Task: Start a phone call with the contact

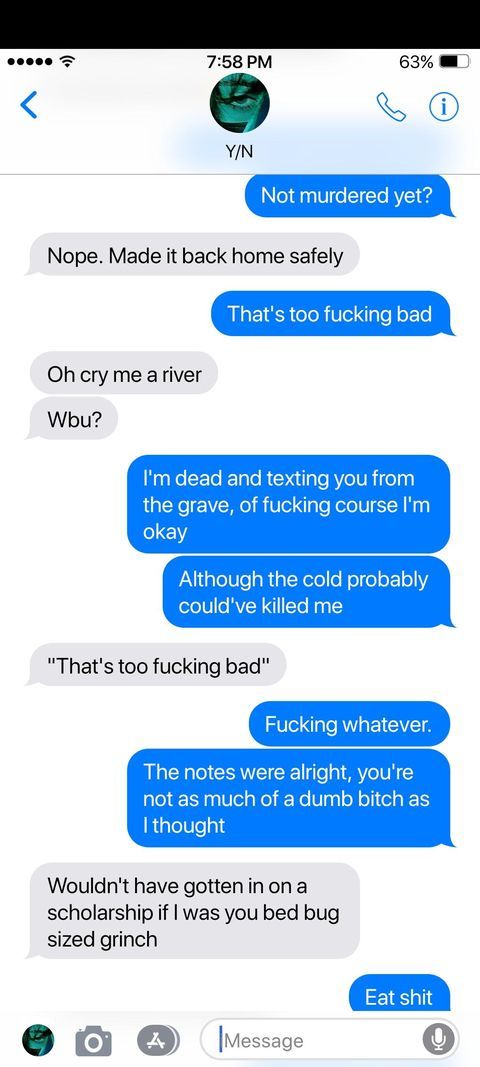Action: (391, 106)
